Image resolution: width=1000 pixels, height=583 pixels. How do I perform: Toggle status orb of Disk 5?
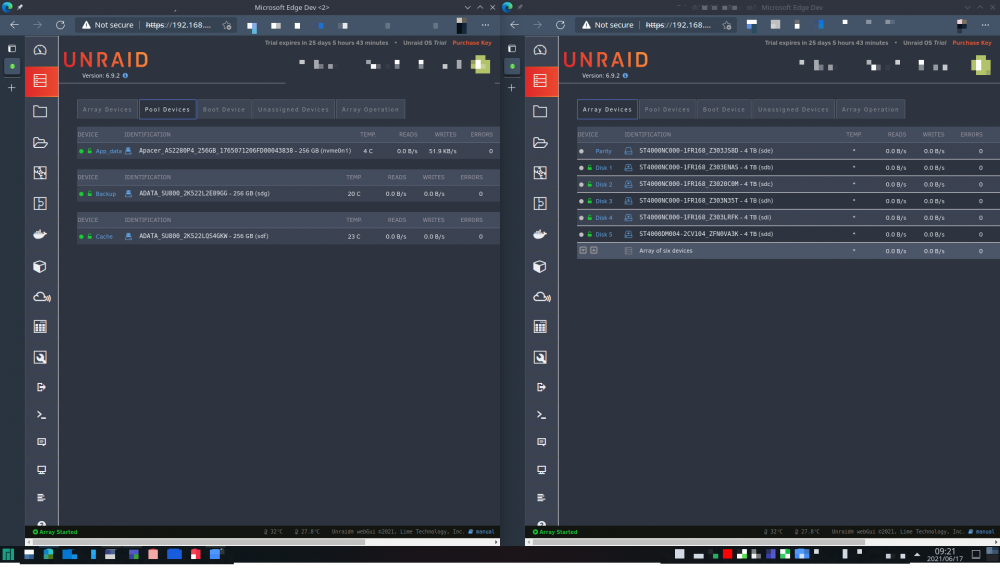[581, 234]
